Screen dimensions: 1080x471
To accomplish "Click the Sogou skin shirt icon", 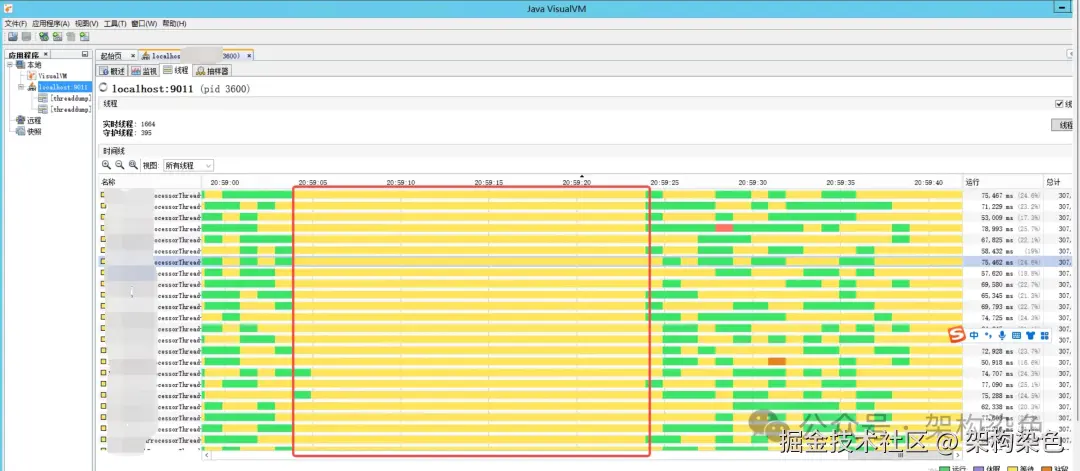I will 1030,335.
